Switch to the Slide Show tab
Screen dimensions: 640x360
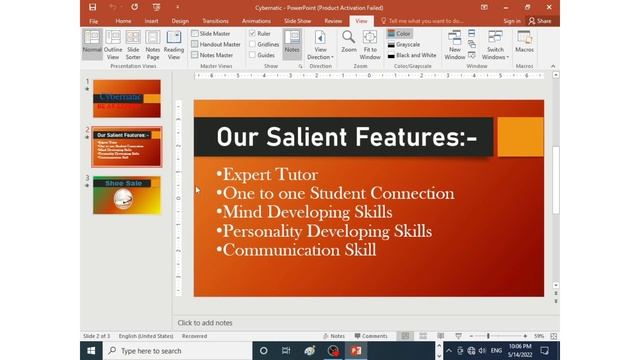[298, 21]
